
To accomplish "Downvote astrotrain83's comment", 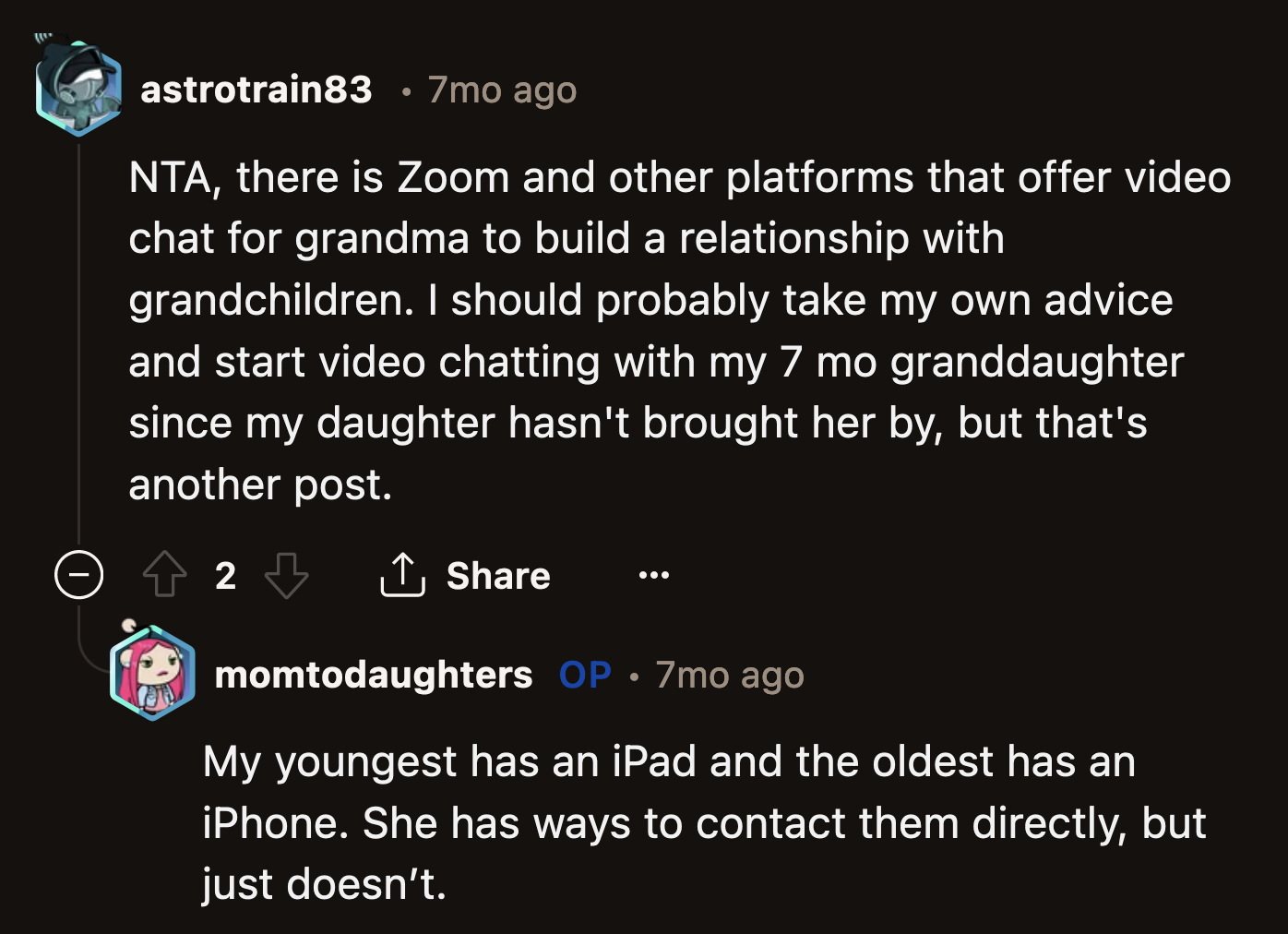I will click(x=287, y=577).
